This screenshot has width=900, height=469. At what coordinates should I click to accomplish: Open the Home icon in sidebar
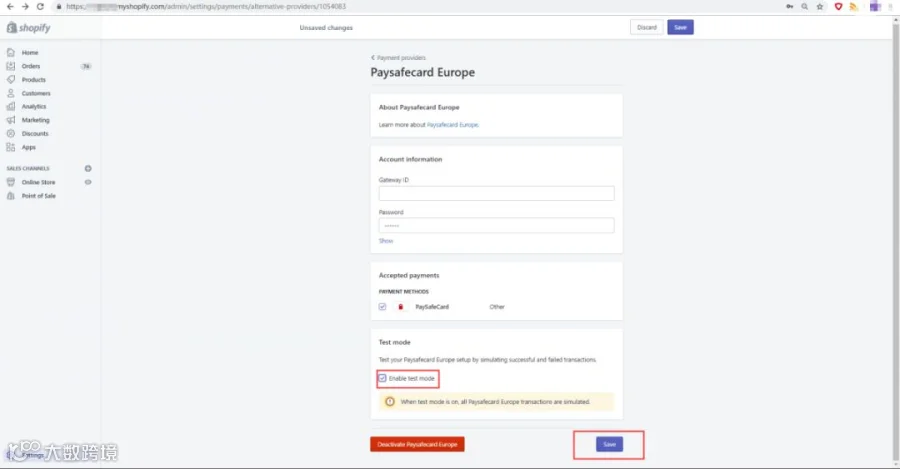(10, 52)
